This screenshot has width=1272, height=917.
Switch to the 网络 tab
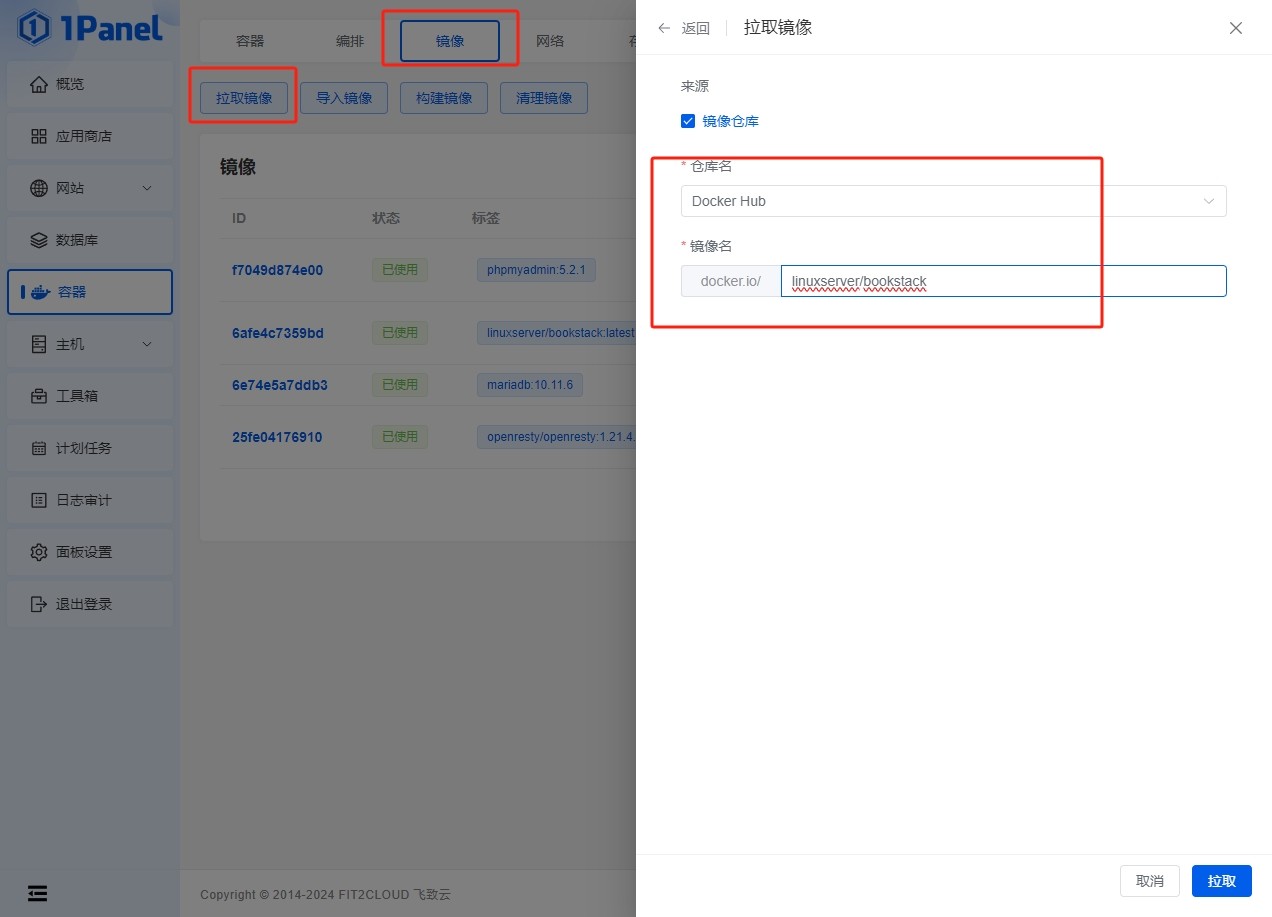[550, 41]
